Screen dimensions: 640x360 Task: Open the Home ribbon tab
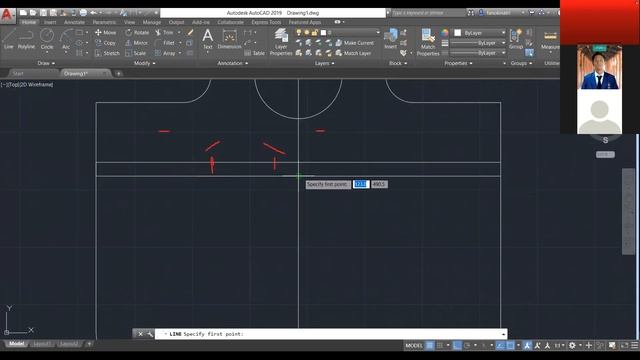29,22
